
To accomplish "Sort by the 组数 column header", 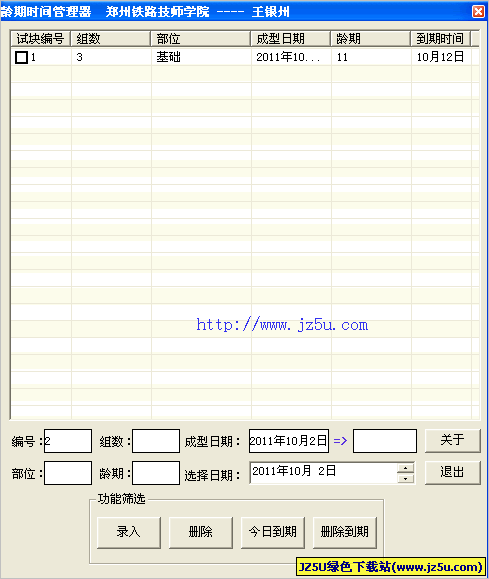I will coord(110,38).
